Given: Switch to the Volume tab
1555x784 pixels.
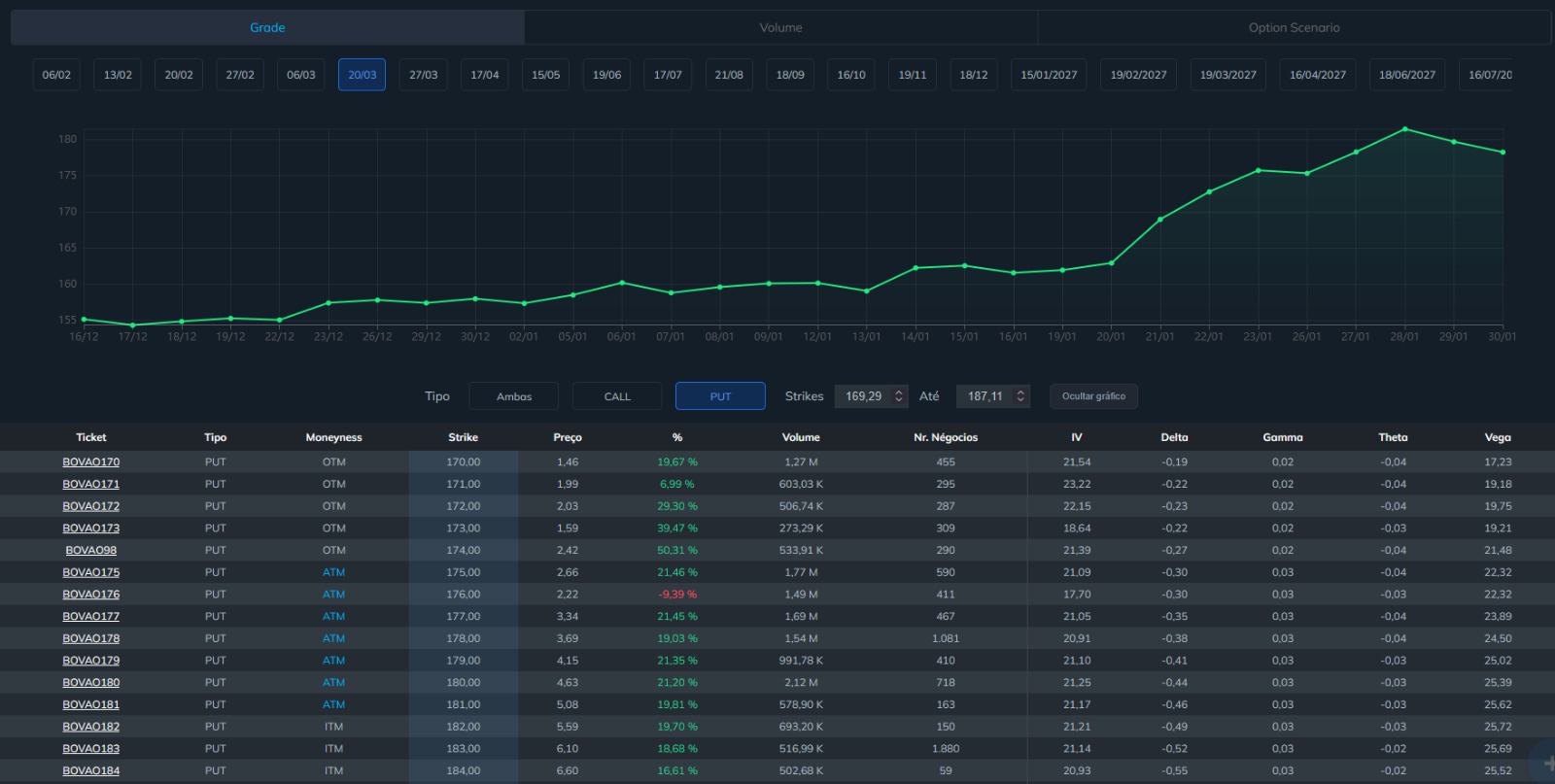Looking at the screenshot, I should point(780,28).
